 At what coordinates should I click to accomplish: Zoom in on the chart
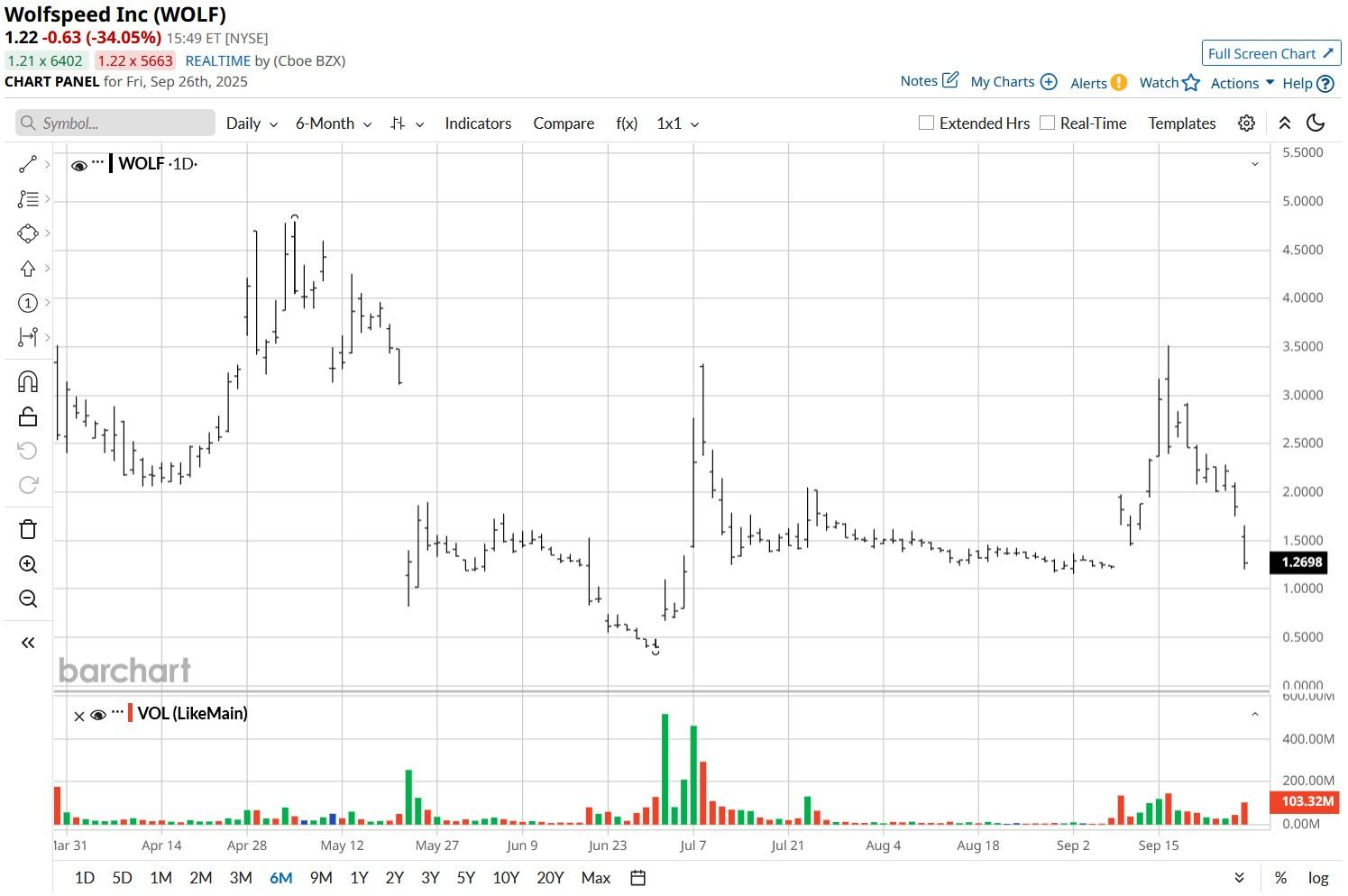(27, 564)
